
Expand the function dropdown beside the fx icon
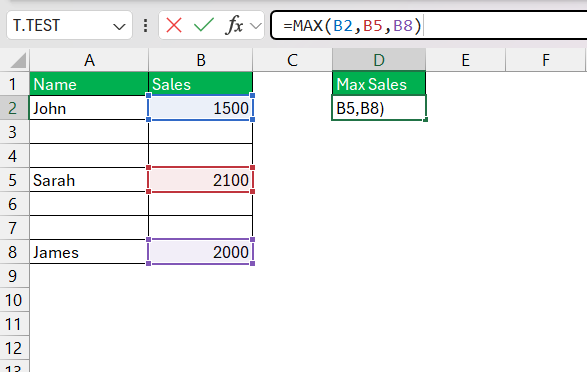(x=256, y=26)
